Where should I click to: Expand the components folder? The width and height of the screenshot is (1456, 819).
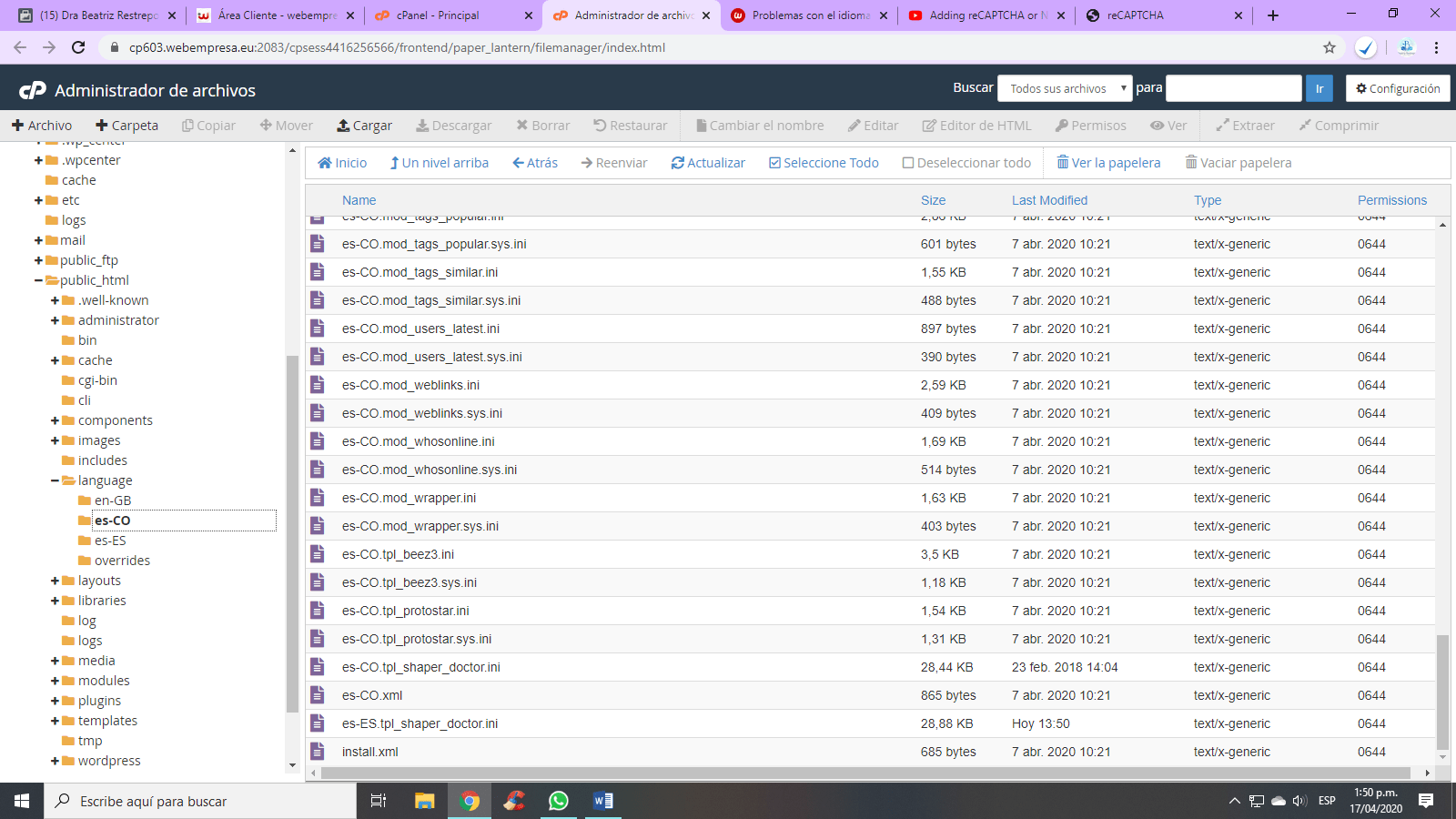(56, 420)
